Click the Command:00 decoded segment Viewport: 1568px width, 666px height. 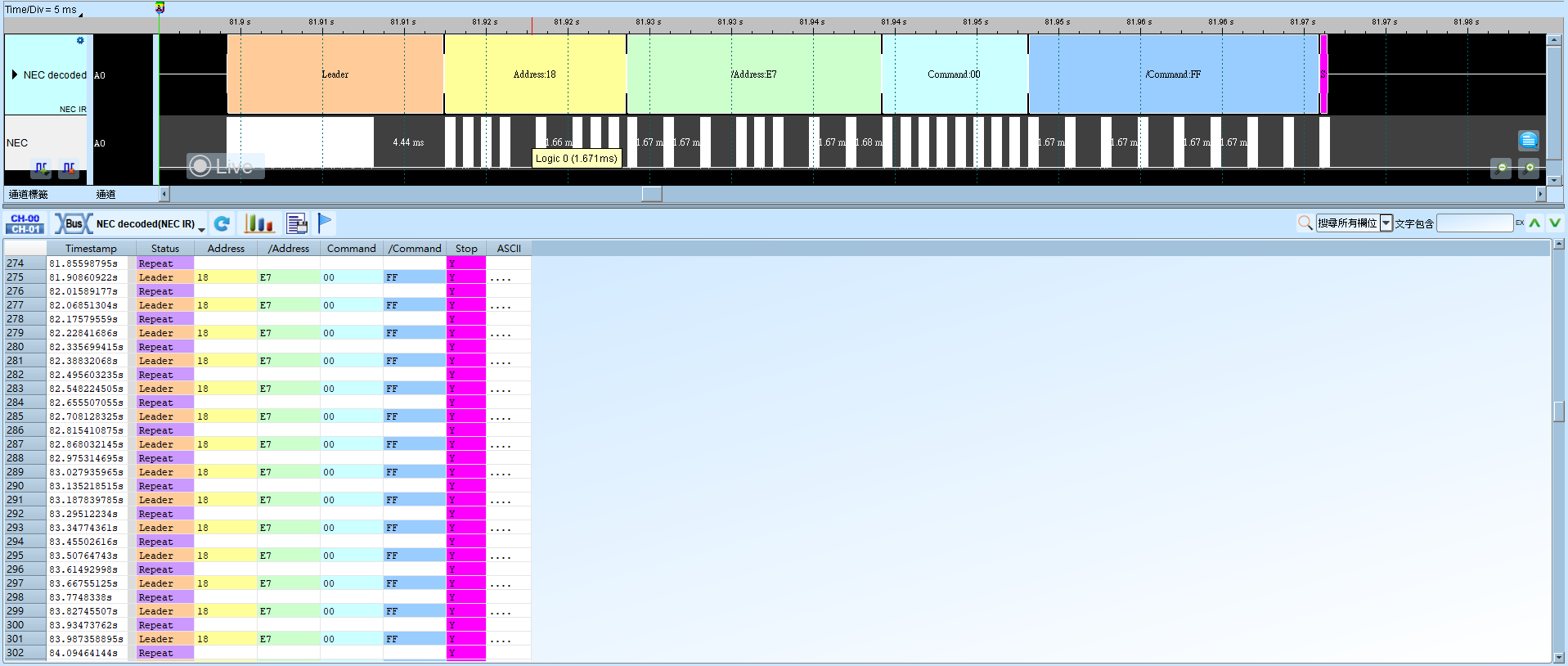coord(955,74)
